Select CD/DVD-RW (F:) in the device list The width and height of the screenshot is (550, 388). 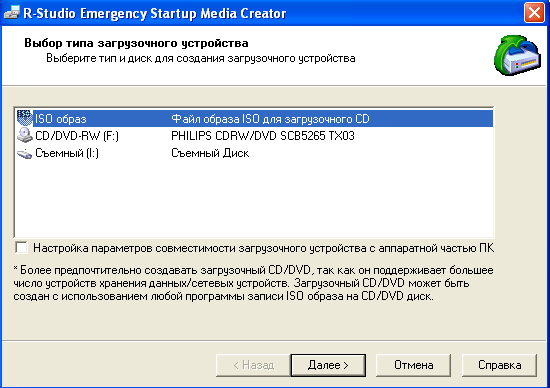tap(255, 135)
